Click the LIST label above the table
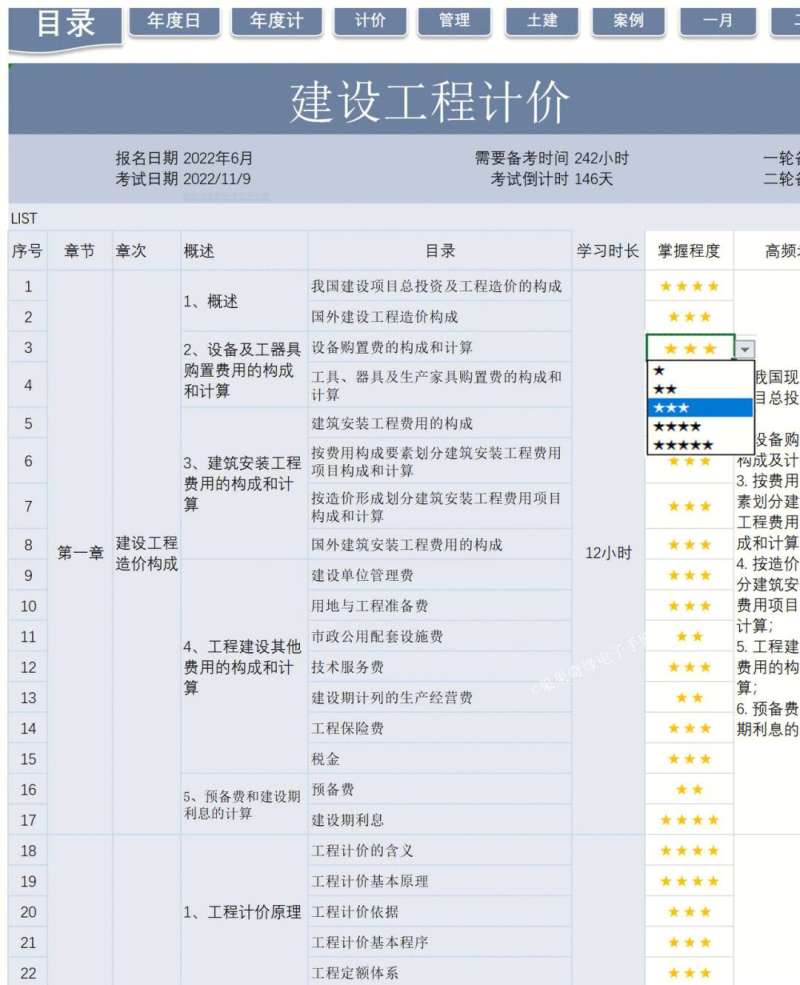 click(23, 217)
